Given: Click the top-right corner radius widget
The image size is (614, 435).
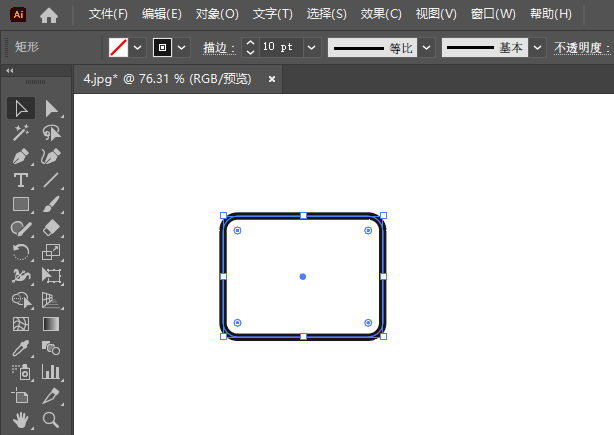Looking at the screenshot, I should [368, 230].
